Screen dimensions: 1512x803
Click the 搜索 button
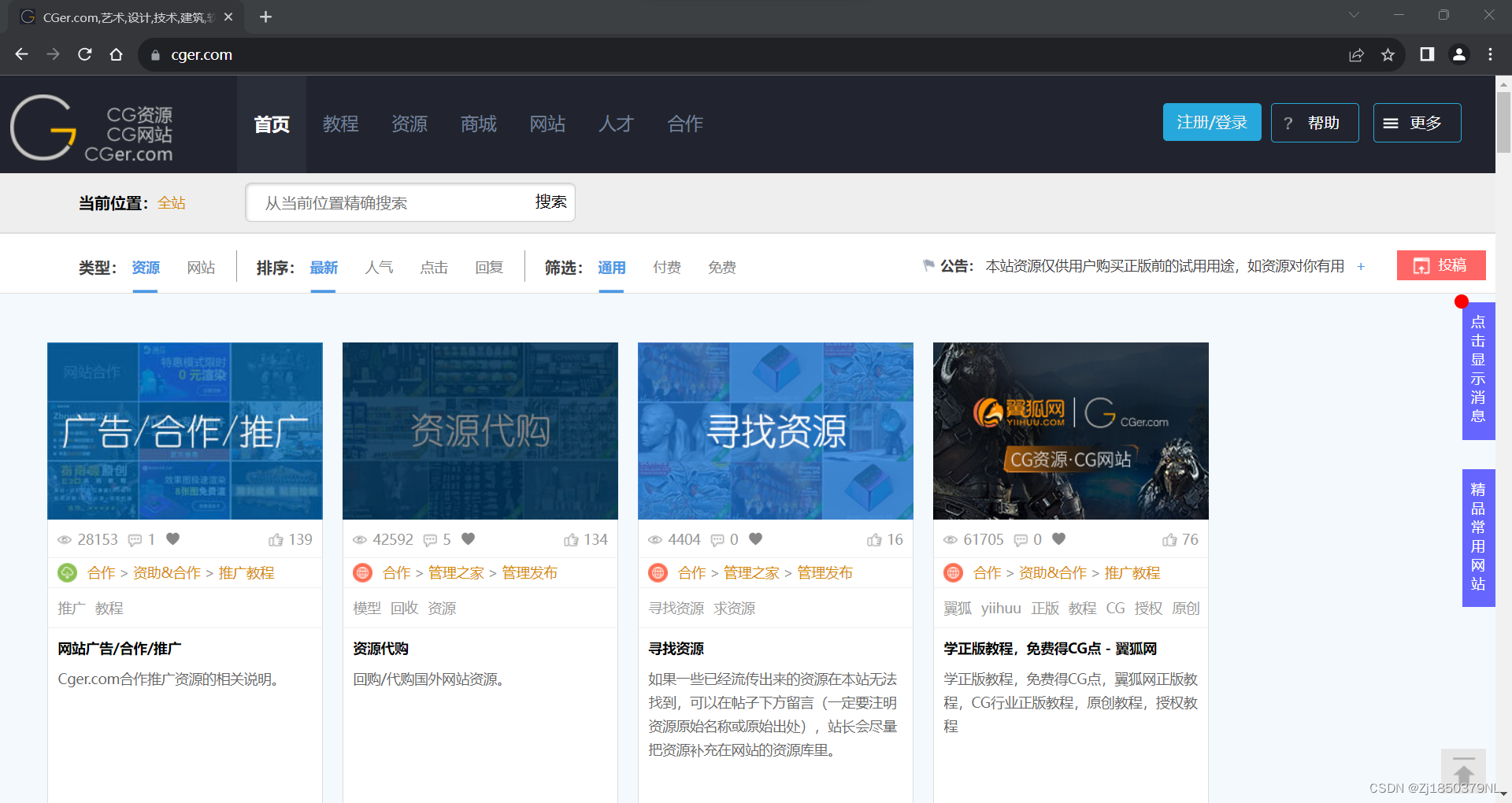550,202
